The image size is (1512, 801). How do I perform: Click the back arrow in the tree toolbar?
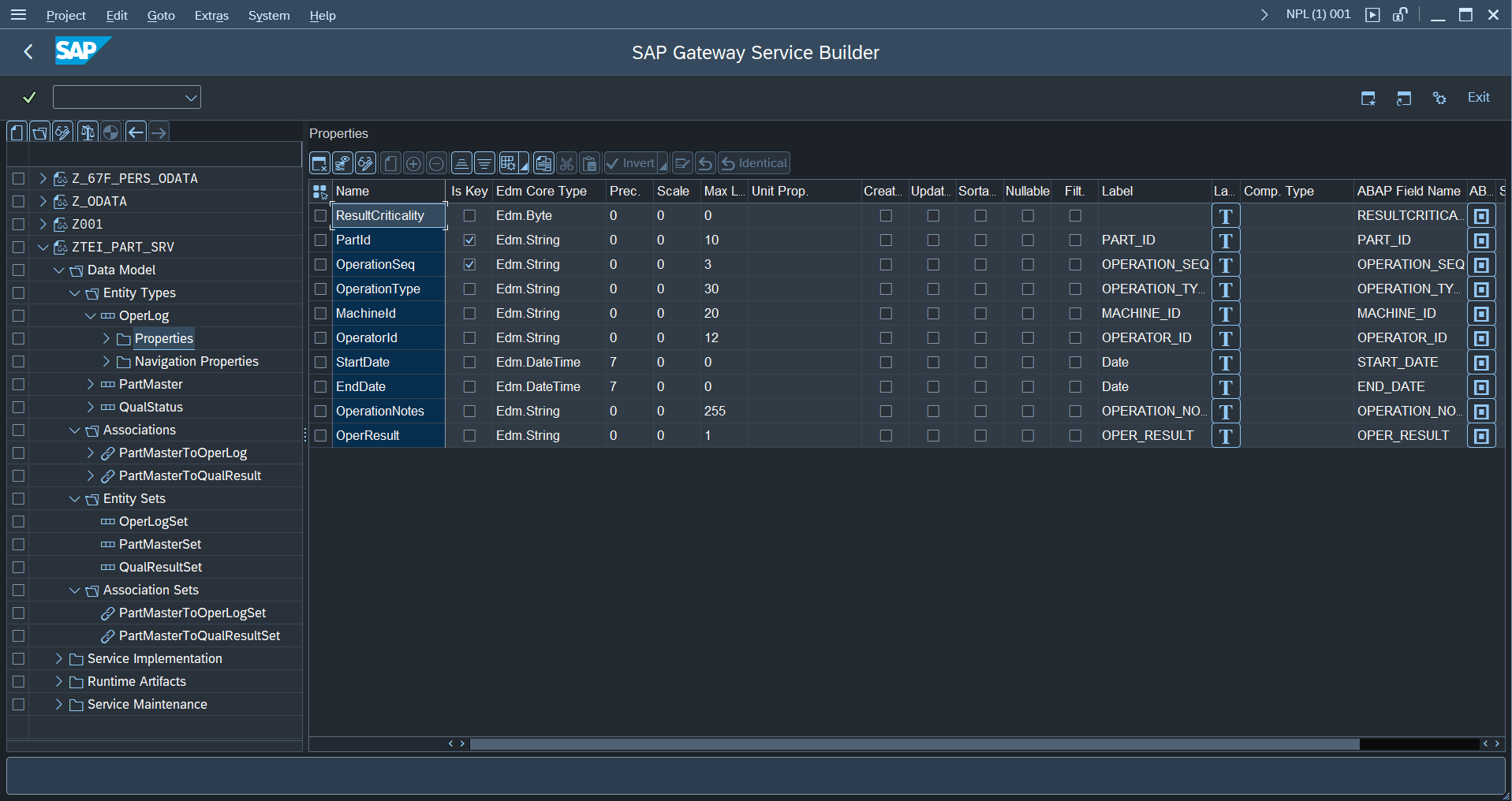136,132
